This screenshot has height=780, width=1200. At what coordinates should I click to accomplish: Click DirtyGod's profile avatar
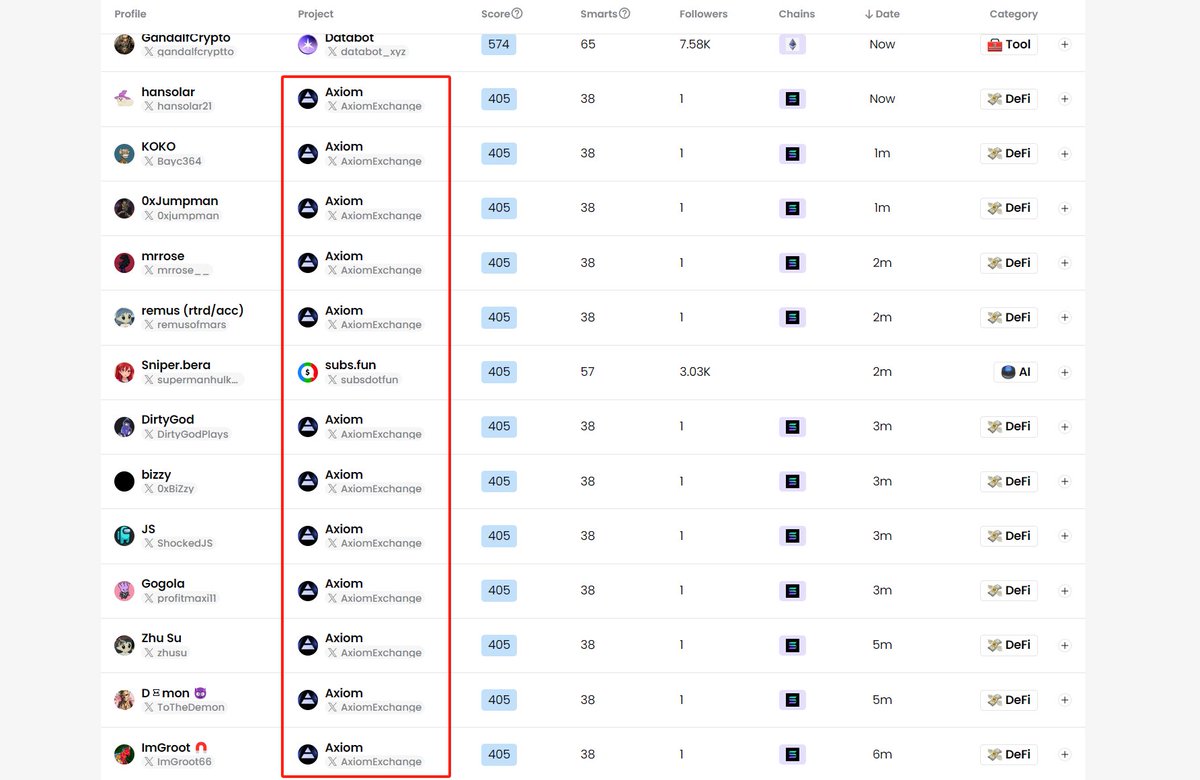click(124, 426)
